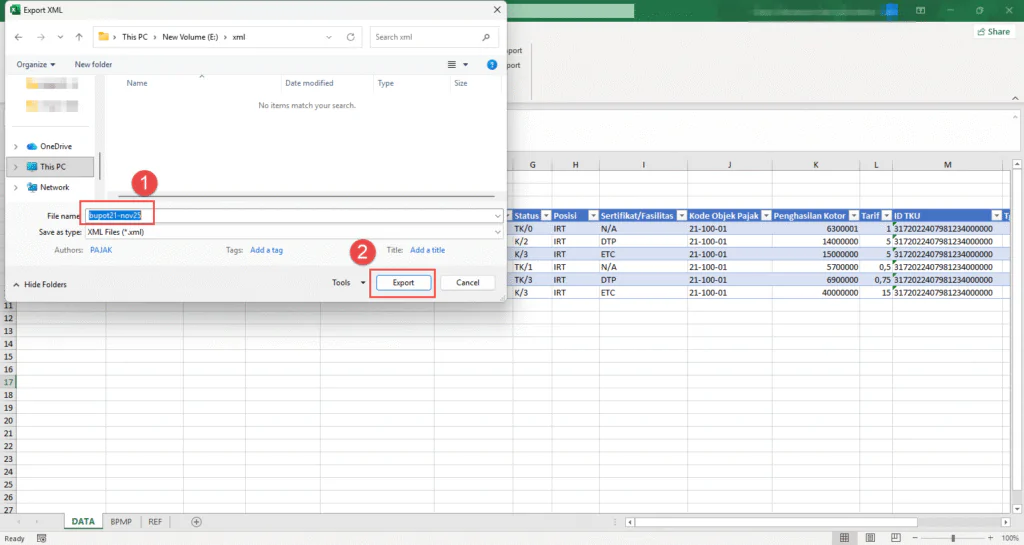Go forward in the Export XML dialog
Screen dimensions: 1024x545
point(40,37)
